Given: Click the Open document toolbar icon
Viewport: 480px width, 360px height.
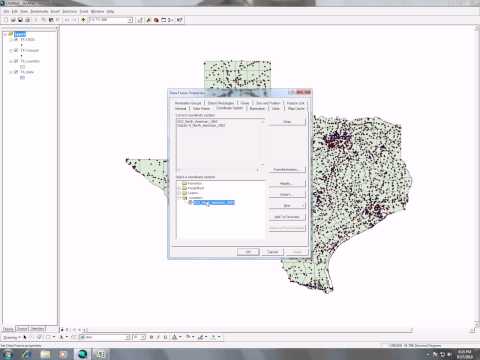Looking at the screenshot, I should pyautogui.click(x=13, y=20).
